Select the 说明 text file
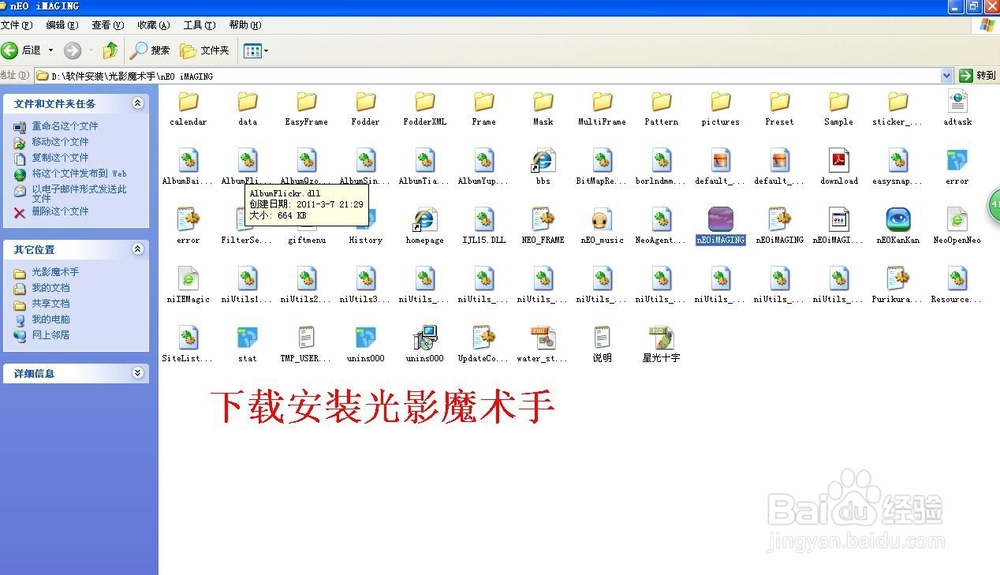The width and height of the screenshot is (1000, 575). pyautogui.click(x=602, y=338)
